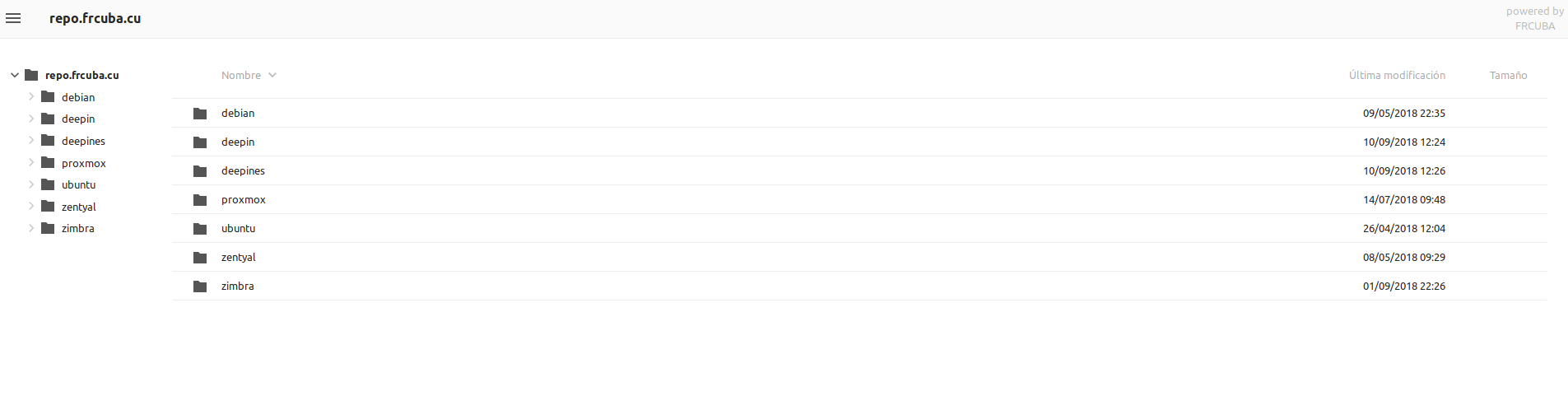This screenshot has width=1568, height=396.
Task: Click the repo.frcuba.cu page title
Action: point(95,18)
